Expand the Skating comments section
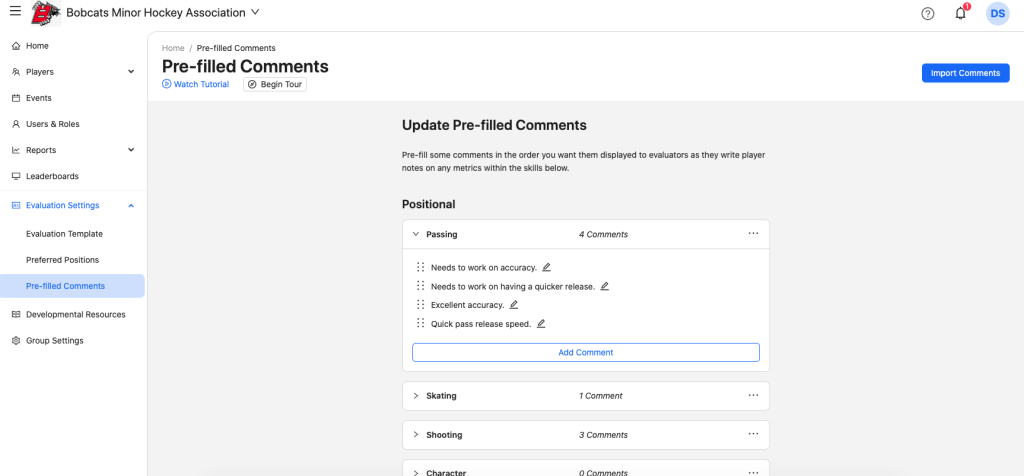This screenshot has width=1024, height=476. 416,396
